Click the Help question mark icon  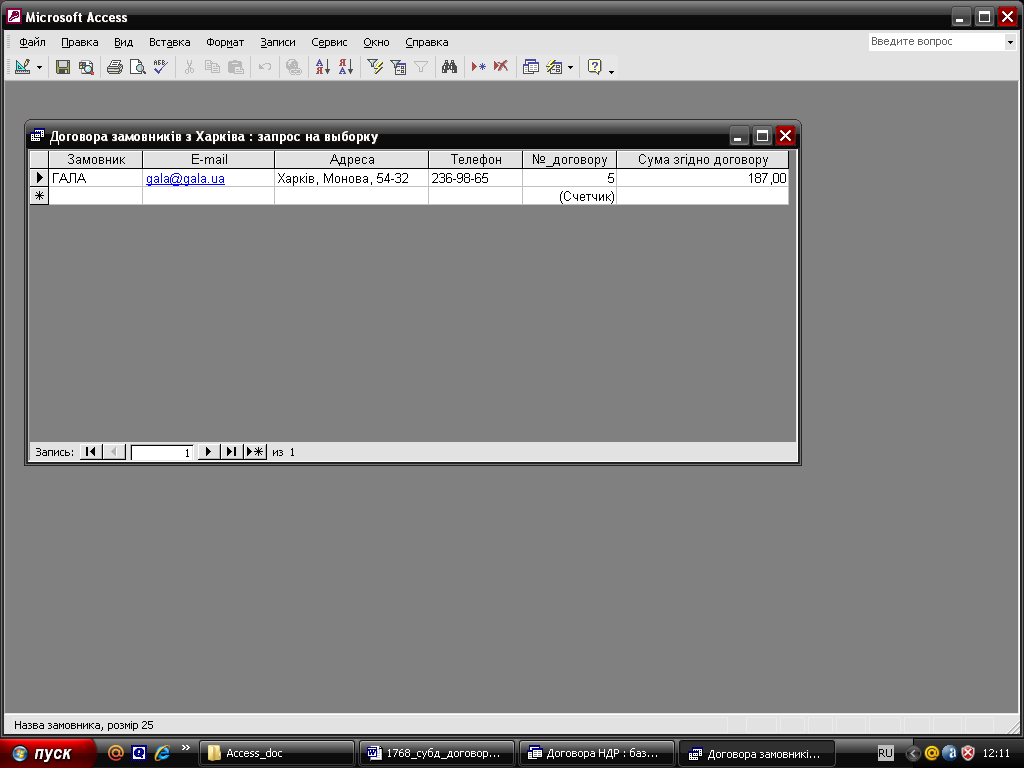[x=594, y=67]
